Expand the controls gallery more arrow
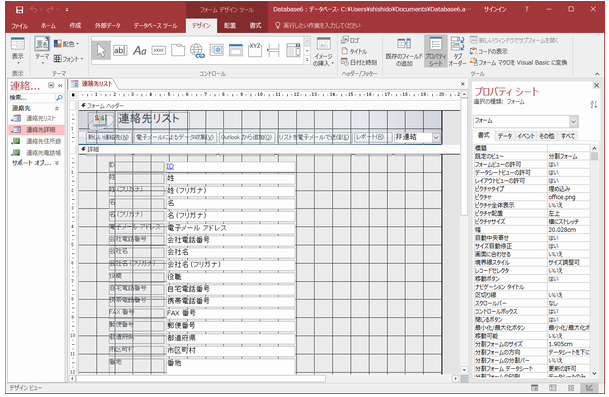The image size is (609, 397). click(307, 61)
